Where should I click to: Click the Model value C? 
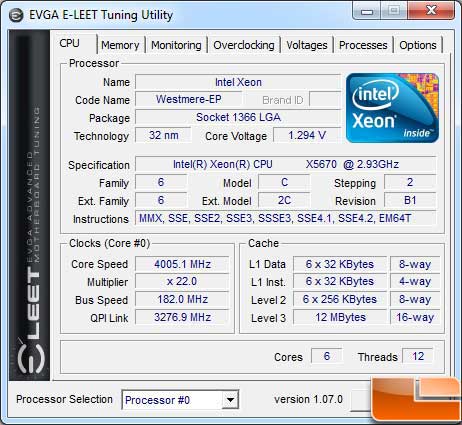point(284,182)
